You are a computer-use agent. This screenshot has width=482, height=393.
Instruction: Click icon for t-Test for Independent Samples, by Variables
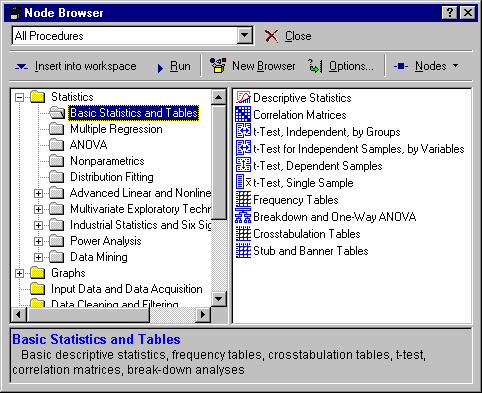(x=243, y=149)
